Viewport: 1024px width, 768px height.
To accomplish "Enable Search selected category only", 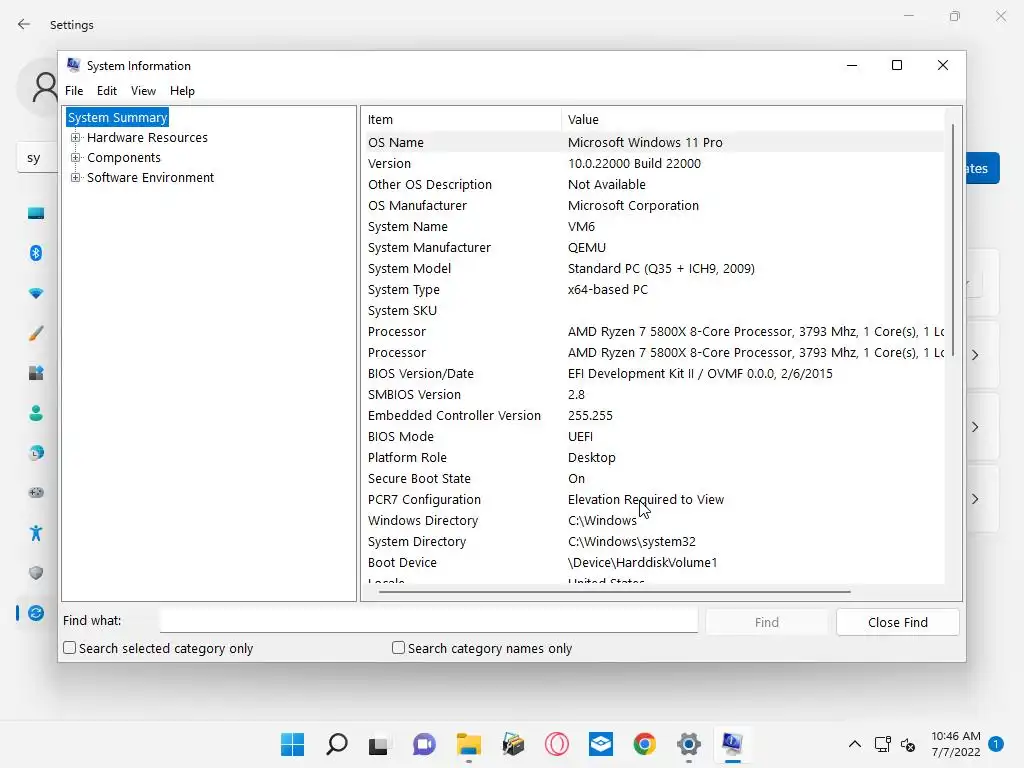I will pos(69,648).
